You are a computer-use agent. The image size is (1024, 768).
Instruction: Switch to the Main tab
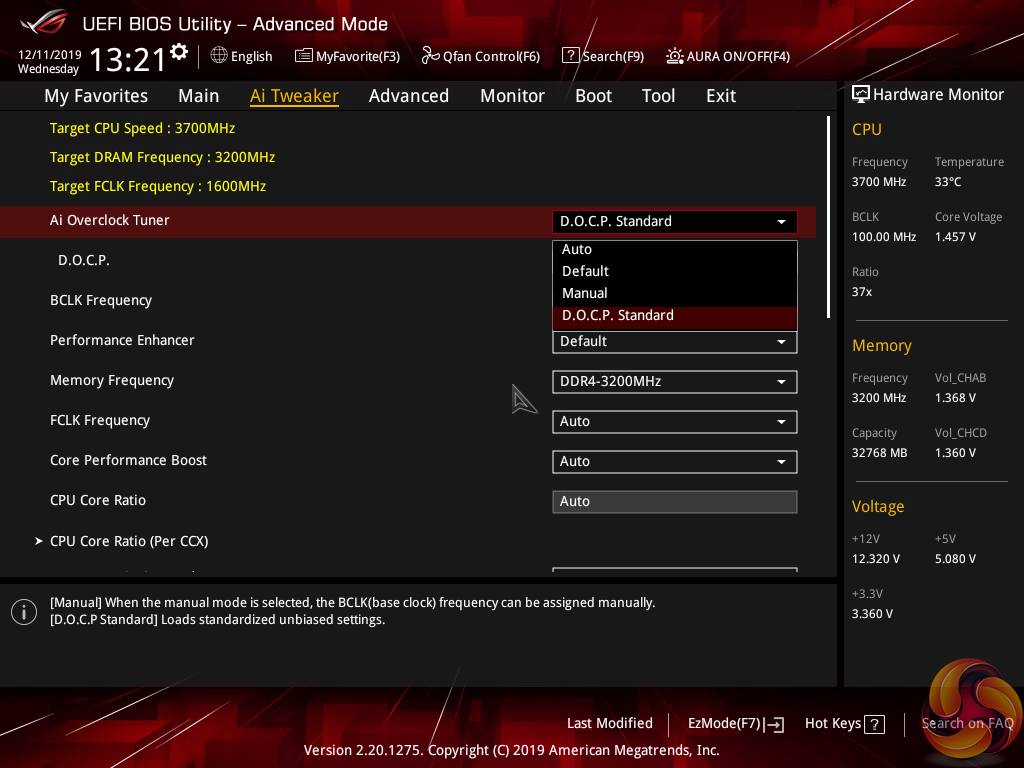pyautogui.click(x=199, y=96)
